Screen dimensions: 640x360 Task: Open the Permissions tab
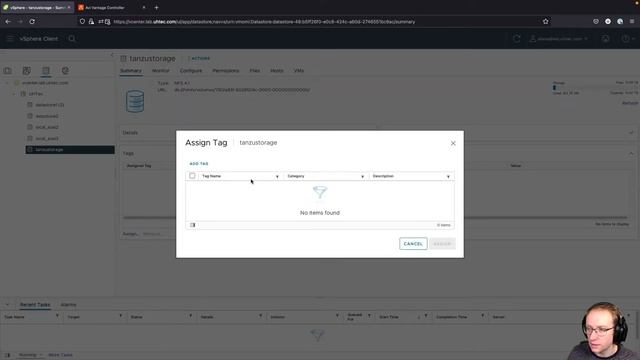coord(226,71)
